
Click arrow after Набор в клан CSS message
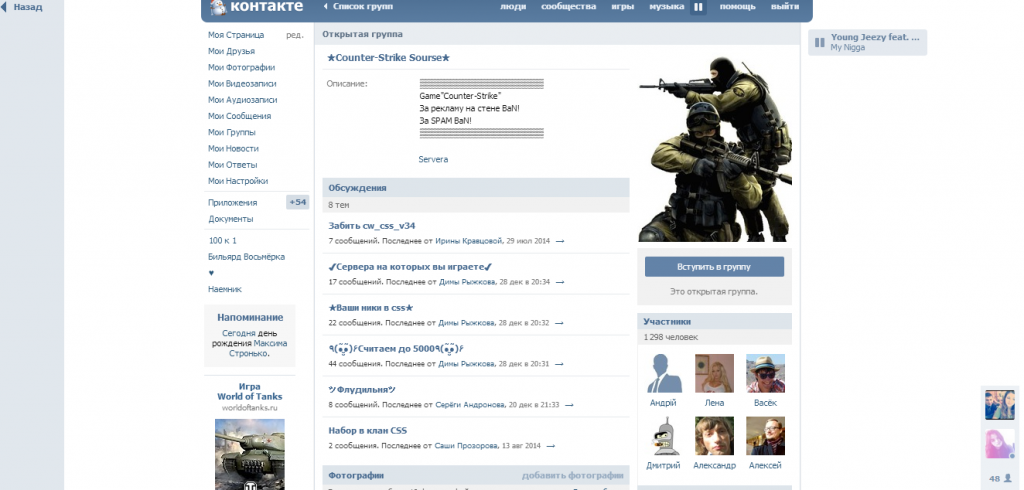[551, 446]
